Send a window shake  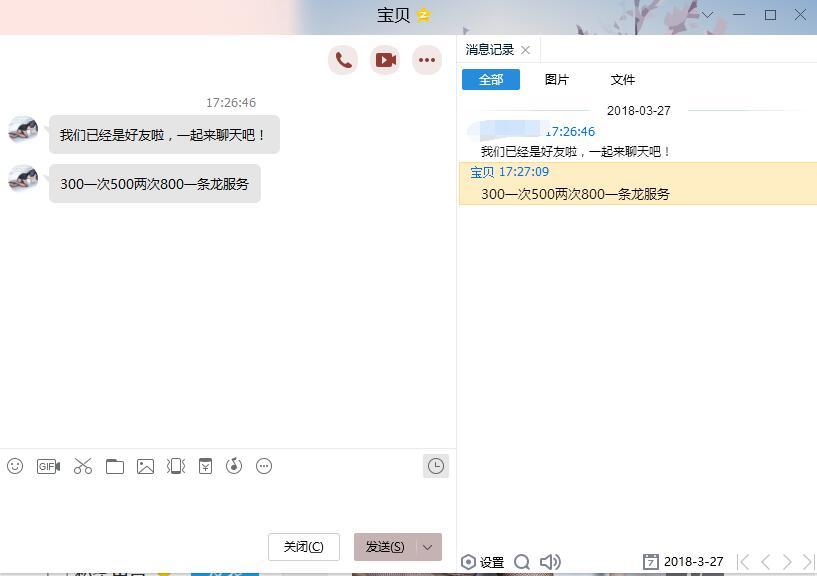176,466
